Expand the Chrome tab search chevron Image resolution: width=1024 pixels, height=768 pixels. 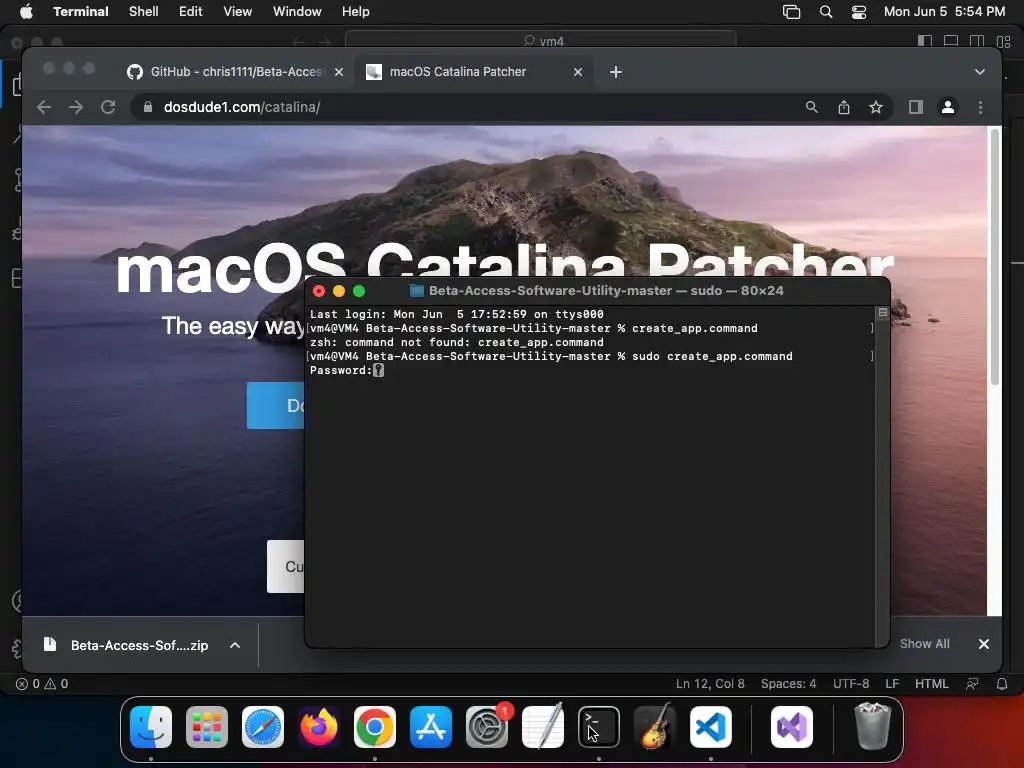click(980, 72)
